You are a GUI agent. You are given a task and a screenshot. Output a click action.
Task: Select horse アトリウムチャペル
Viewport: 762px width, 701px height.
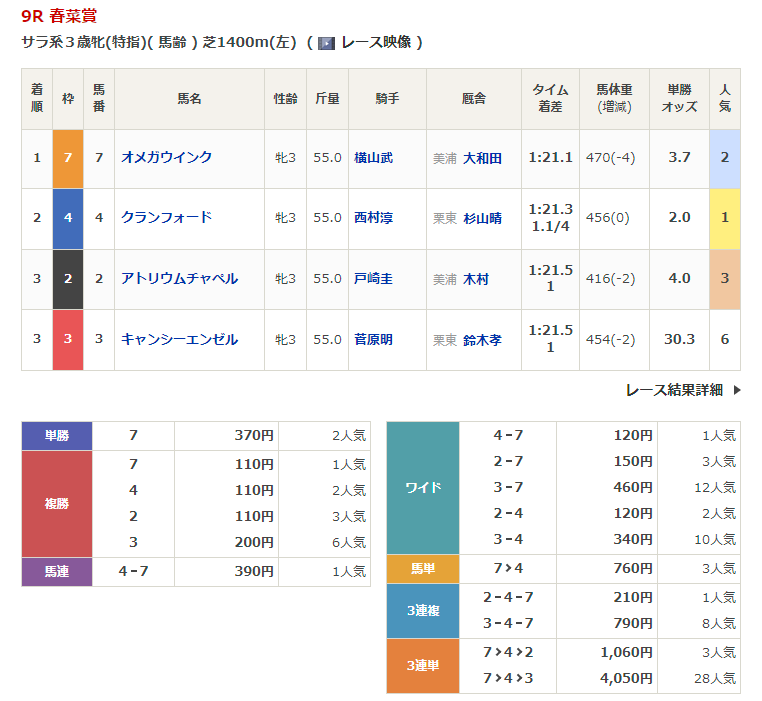[x=179, y=279]
